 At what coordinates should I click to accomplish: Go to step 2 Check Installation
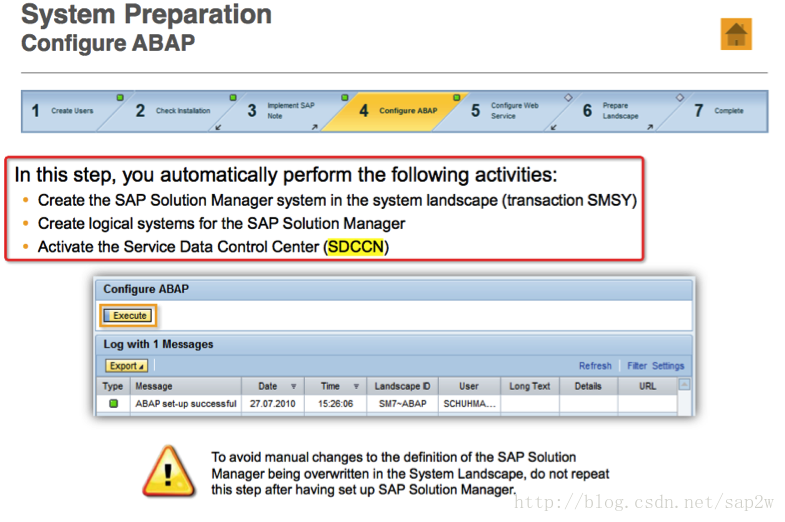173,111
